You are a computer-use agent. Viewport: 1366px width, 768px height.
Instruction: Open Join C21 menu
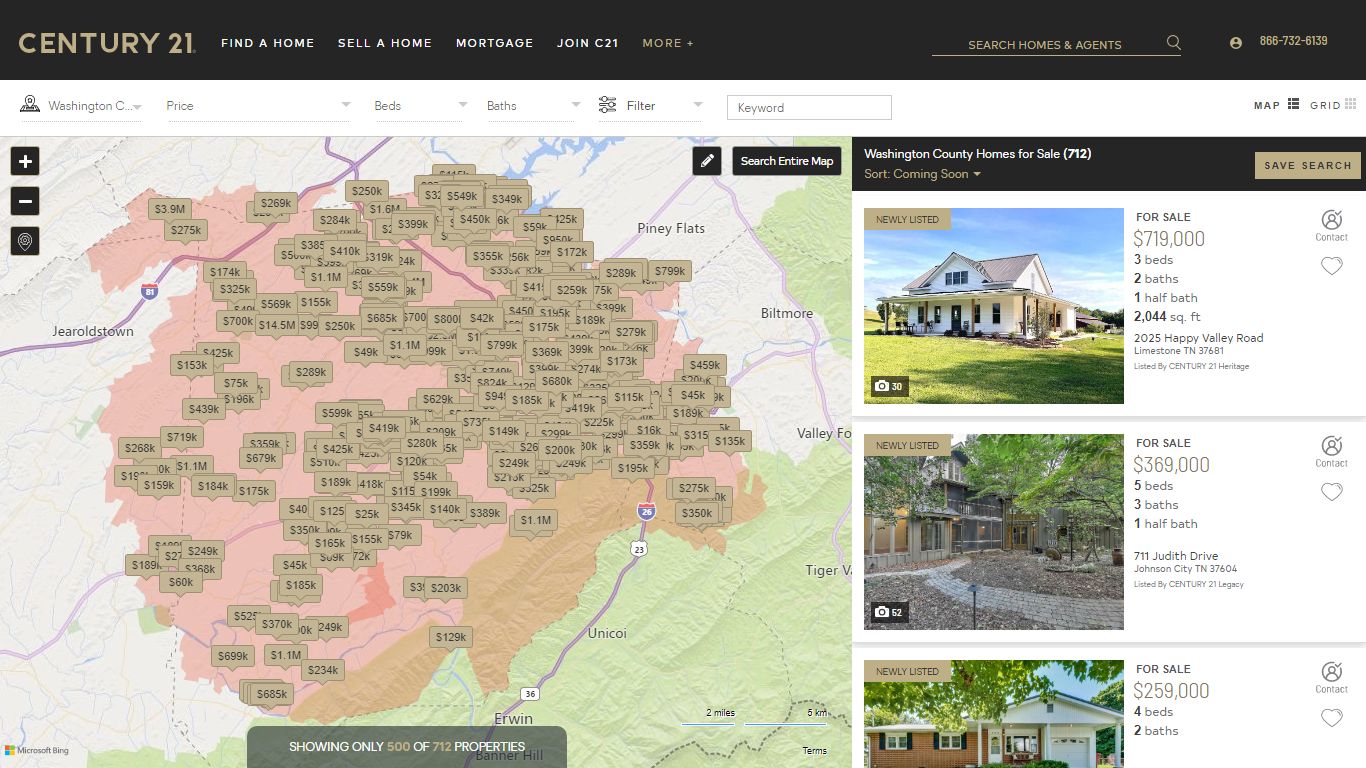[x=588, y=43]
